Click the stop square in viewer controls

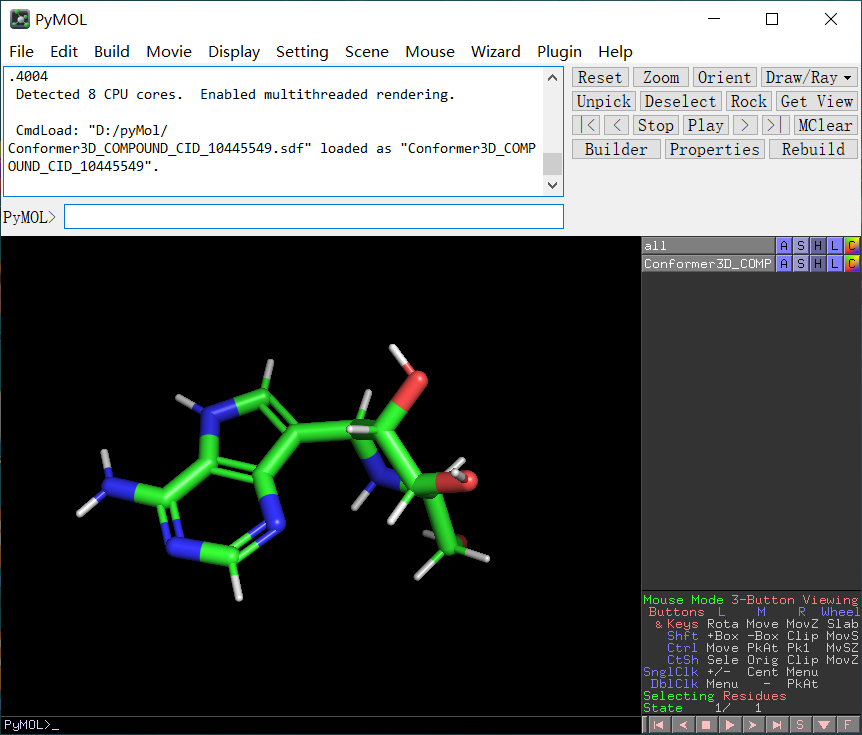point(706,725)
